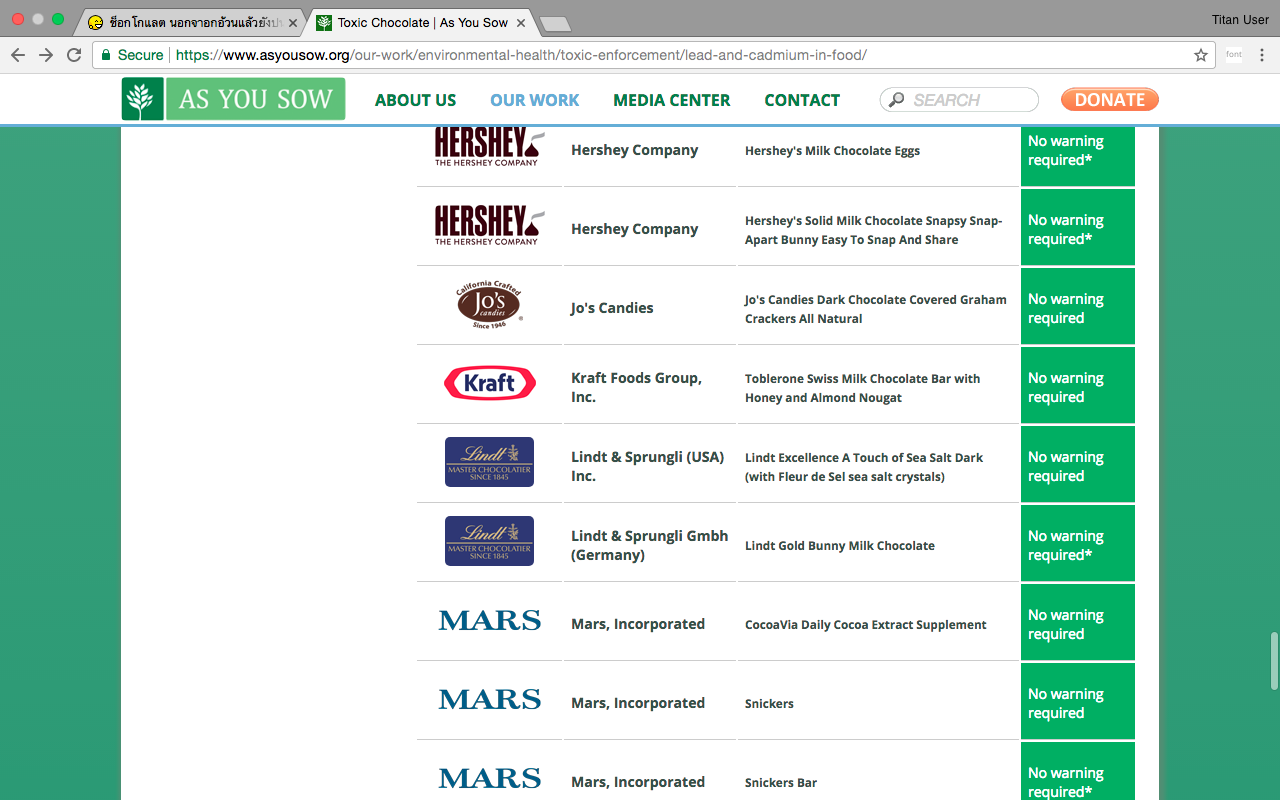The image size is (1280, 800).
Task: Click the "Jo's Candies" company name
Action: [612, 308]
